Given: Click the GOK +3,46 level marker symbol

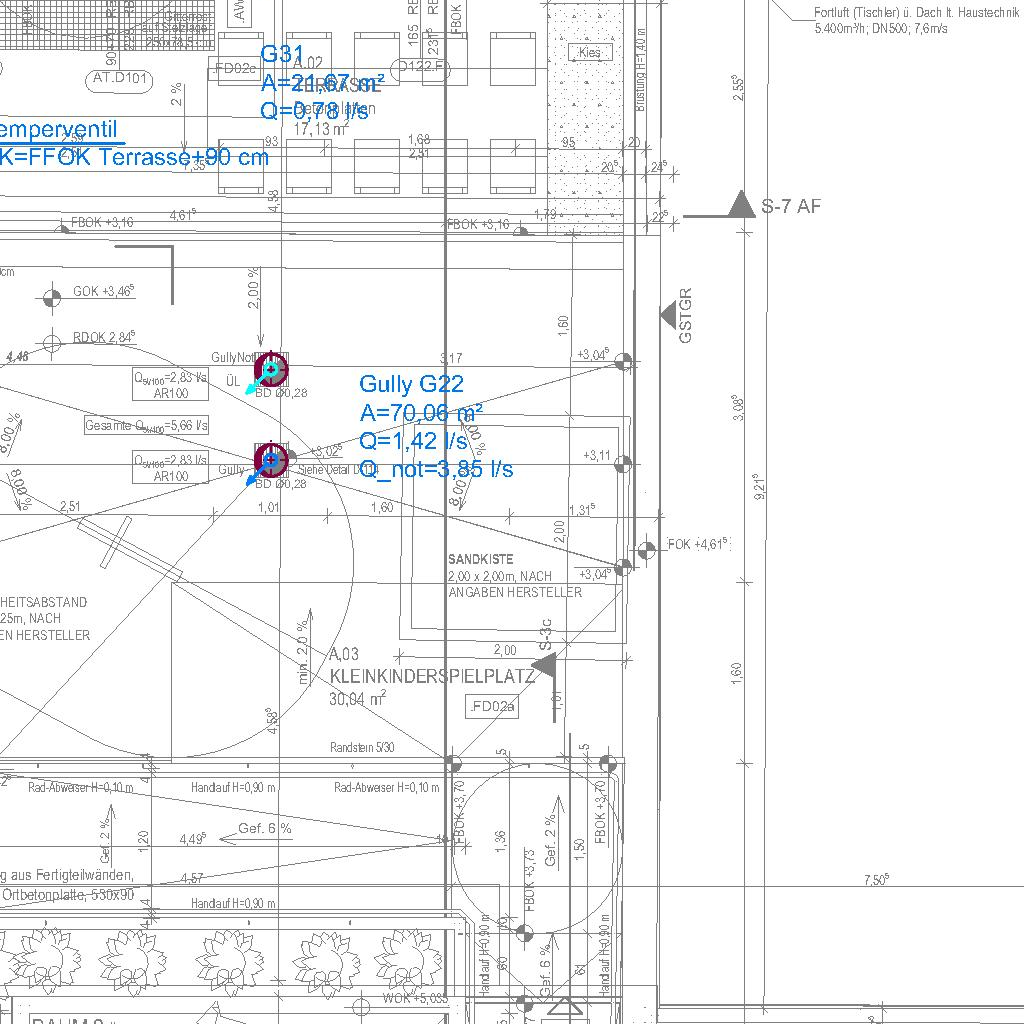Looking at the screenshot, I should pos(52,298).
